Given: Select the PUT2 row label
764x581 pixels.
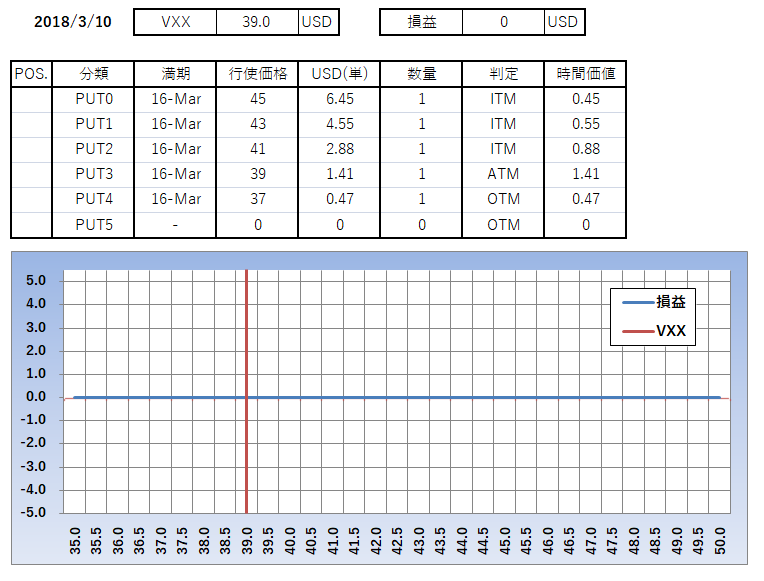Looking at the screenshot, I should 94,149.
